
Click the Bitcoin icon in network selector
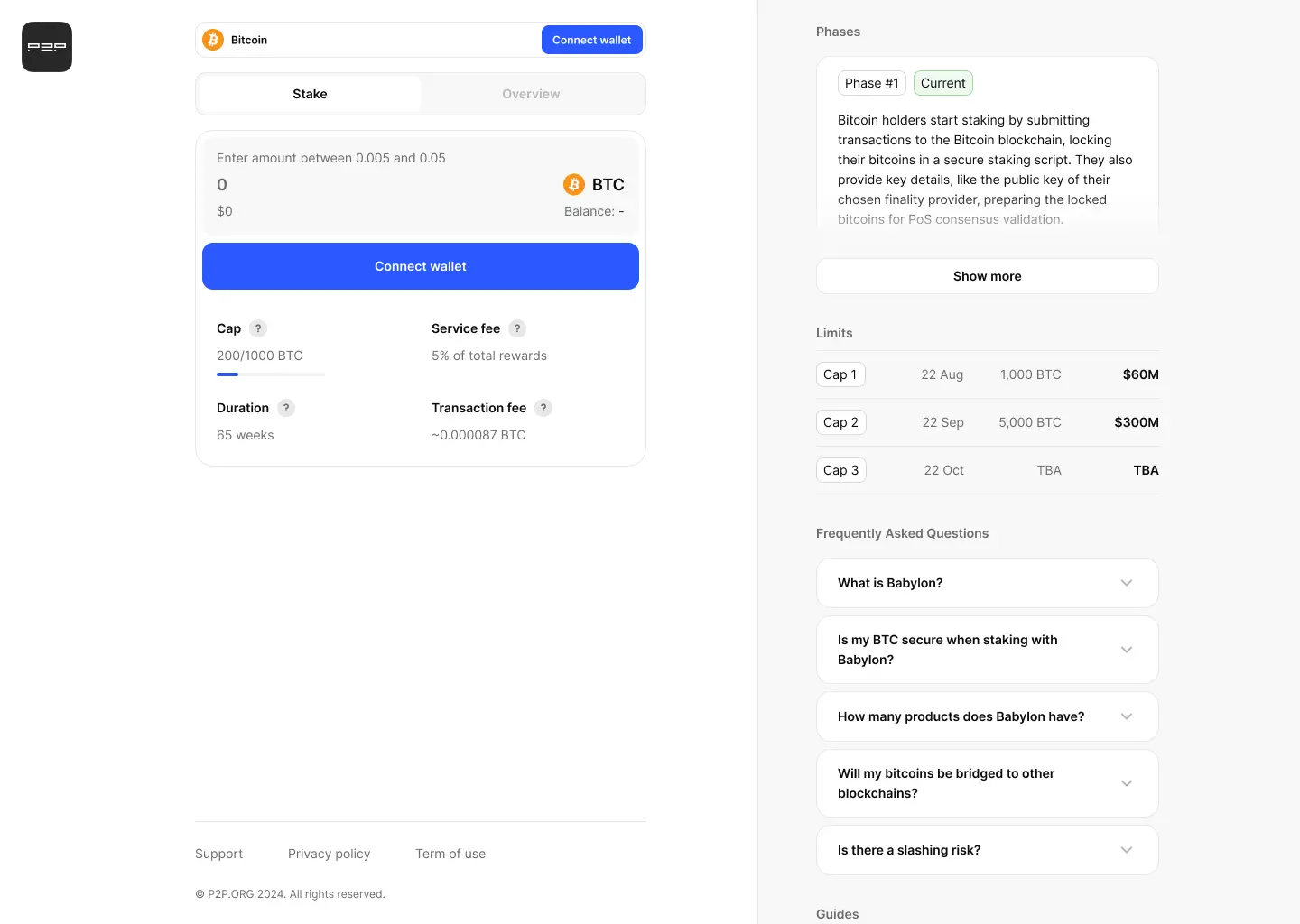(x=213, y=40)
